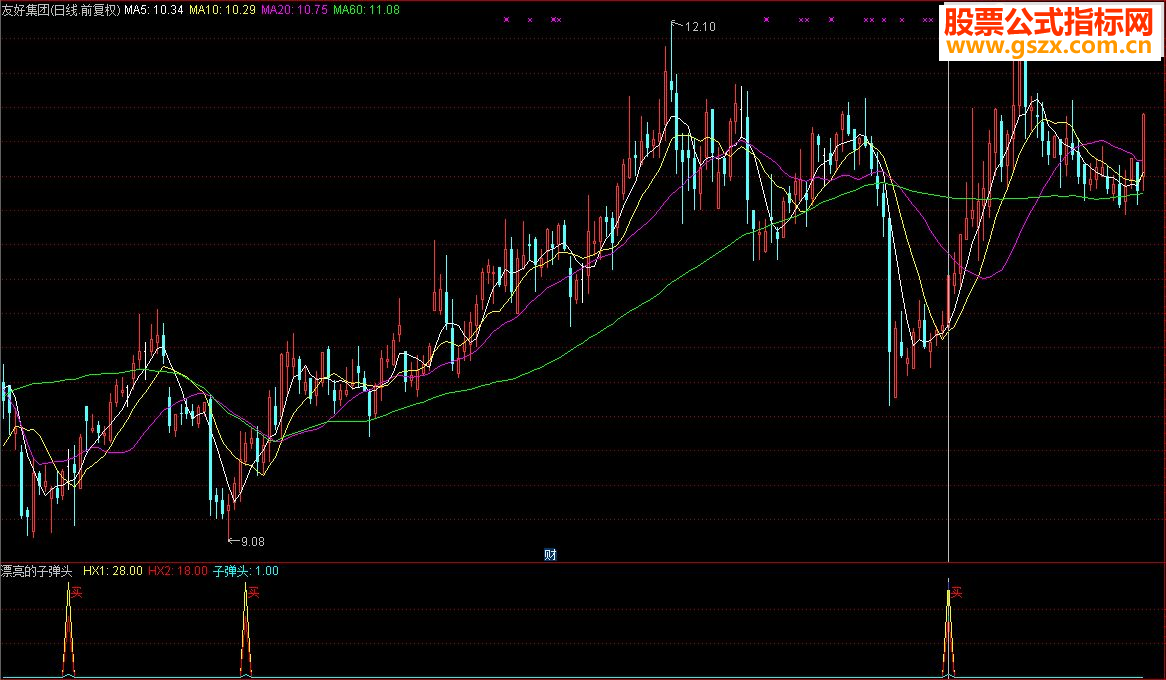Click the MA10: 10.29 indicator label

pyautogui.click(x=222, y=10)
